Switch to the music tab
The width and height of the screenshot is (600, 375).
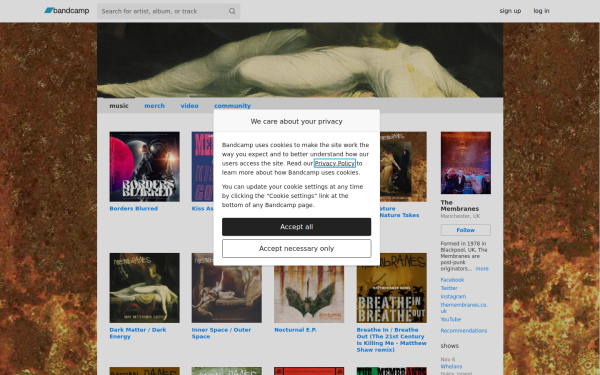pos(119,106)
